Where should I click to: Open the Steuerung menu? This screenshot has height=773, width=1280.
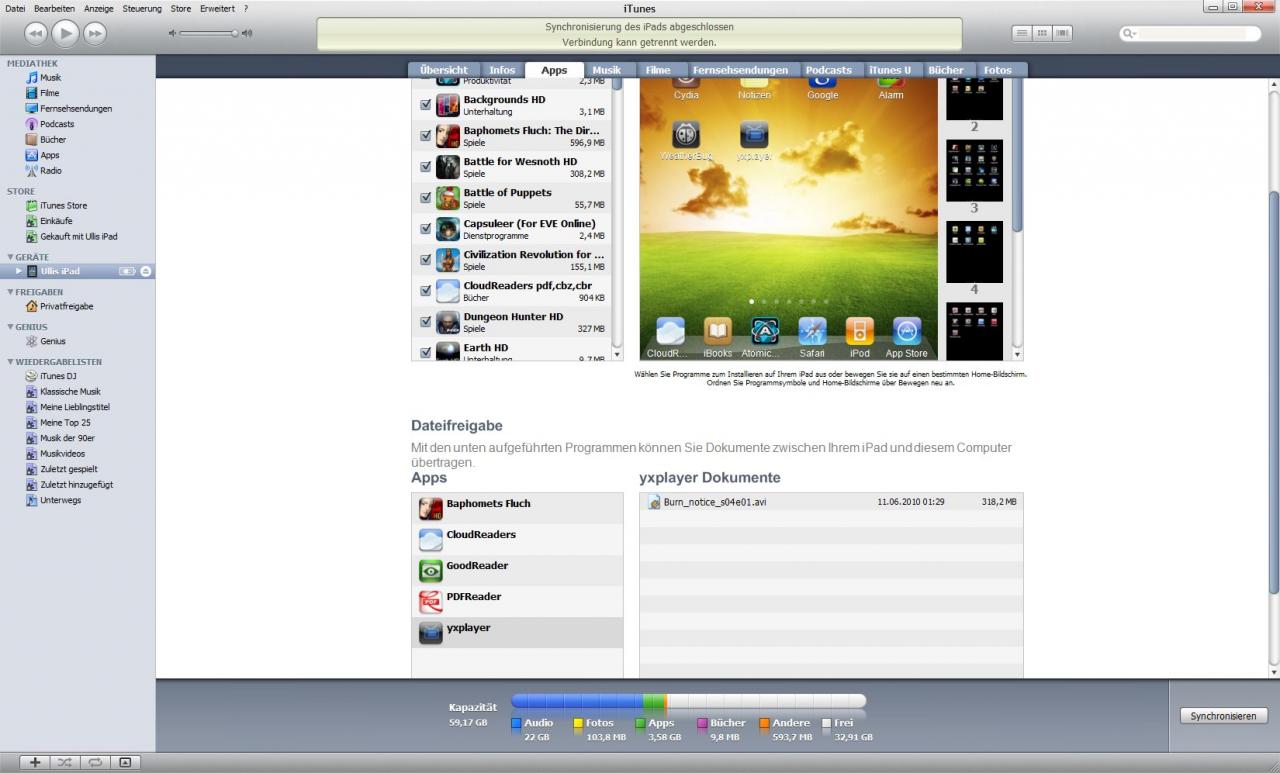click(x=142, y=8)
